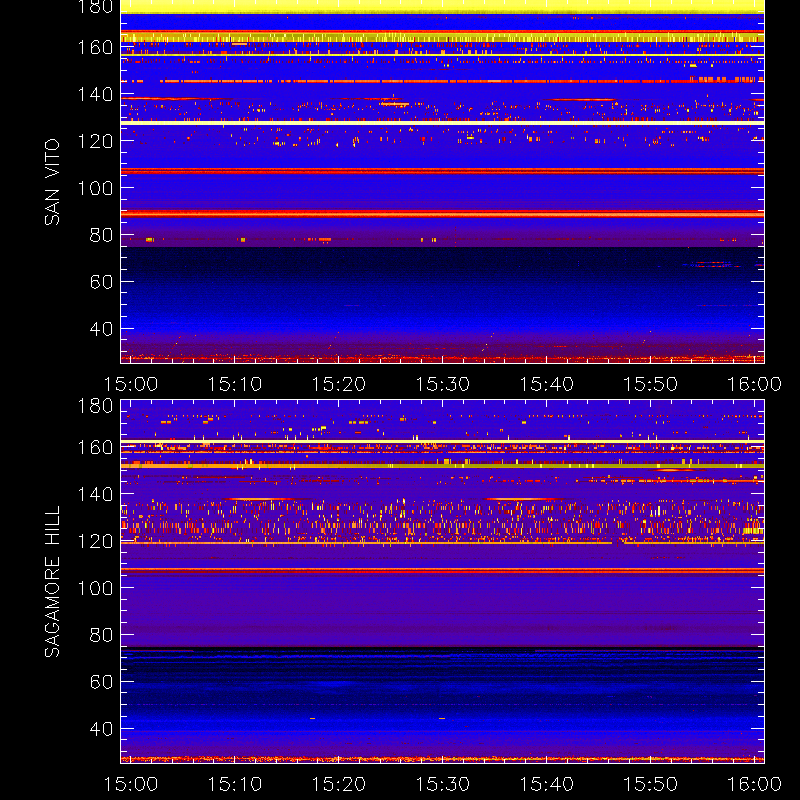This screenshot has width=800, height=800.
Task: Pick the 140 tick label of Sagamore Hill
Action: (95, 494)
